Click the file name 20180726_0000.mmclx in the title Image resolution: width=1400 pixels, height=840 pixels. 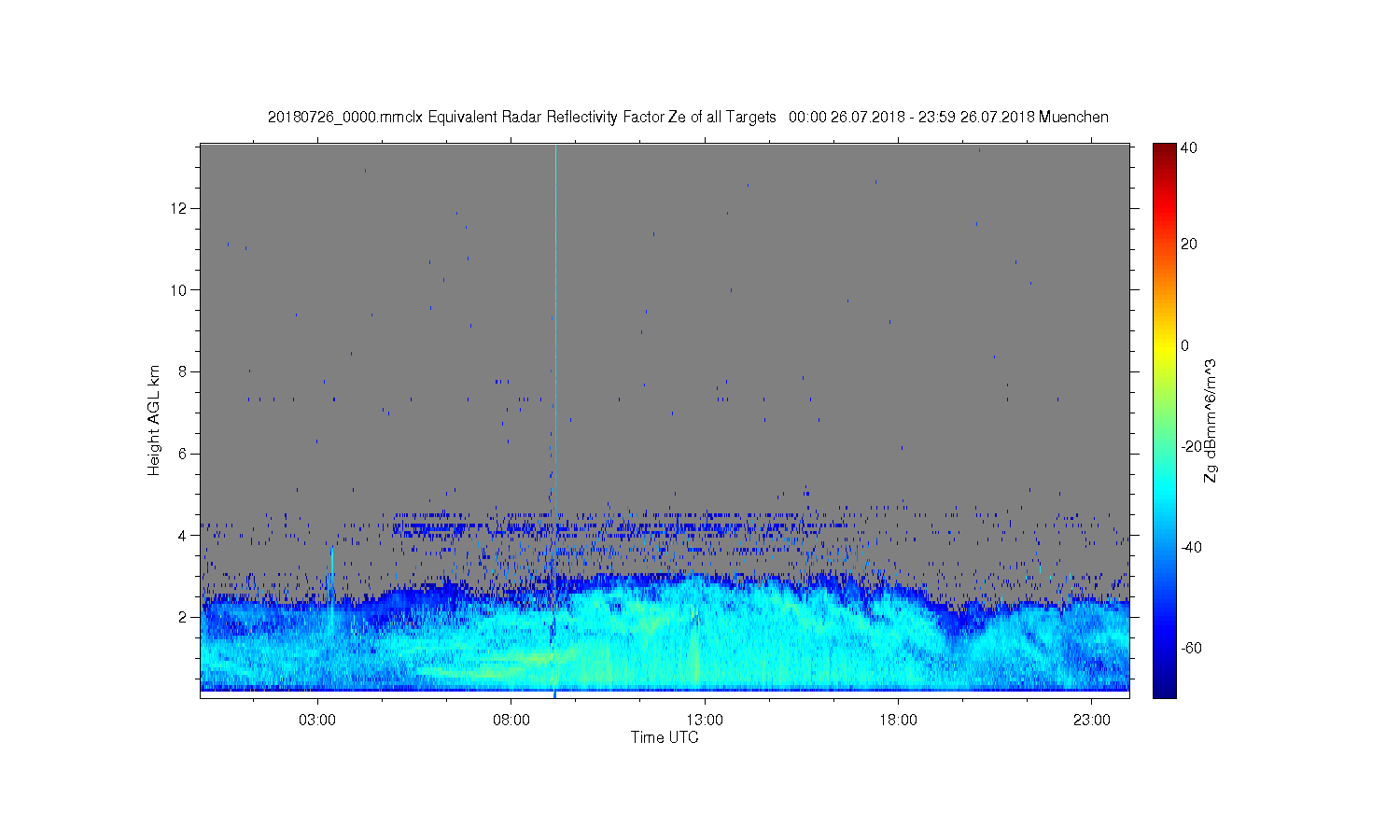point(345,118)
